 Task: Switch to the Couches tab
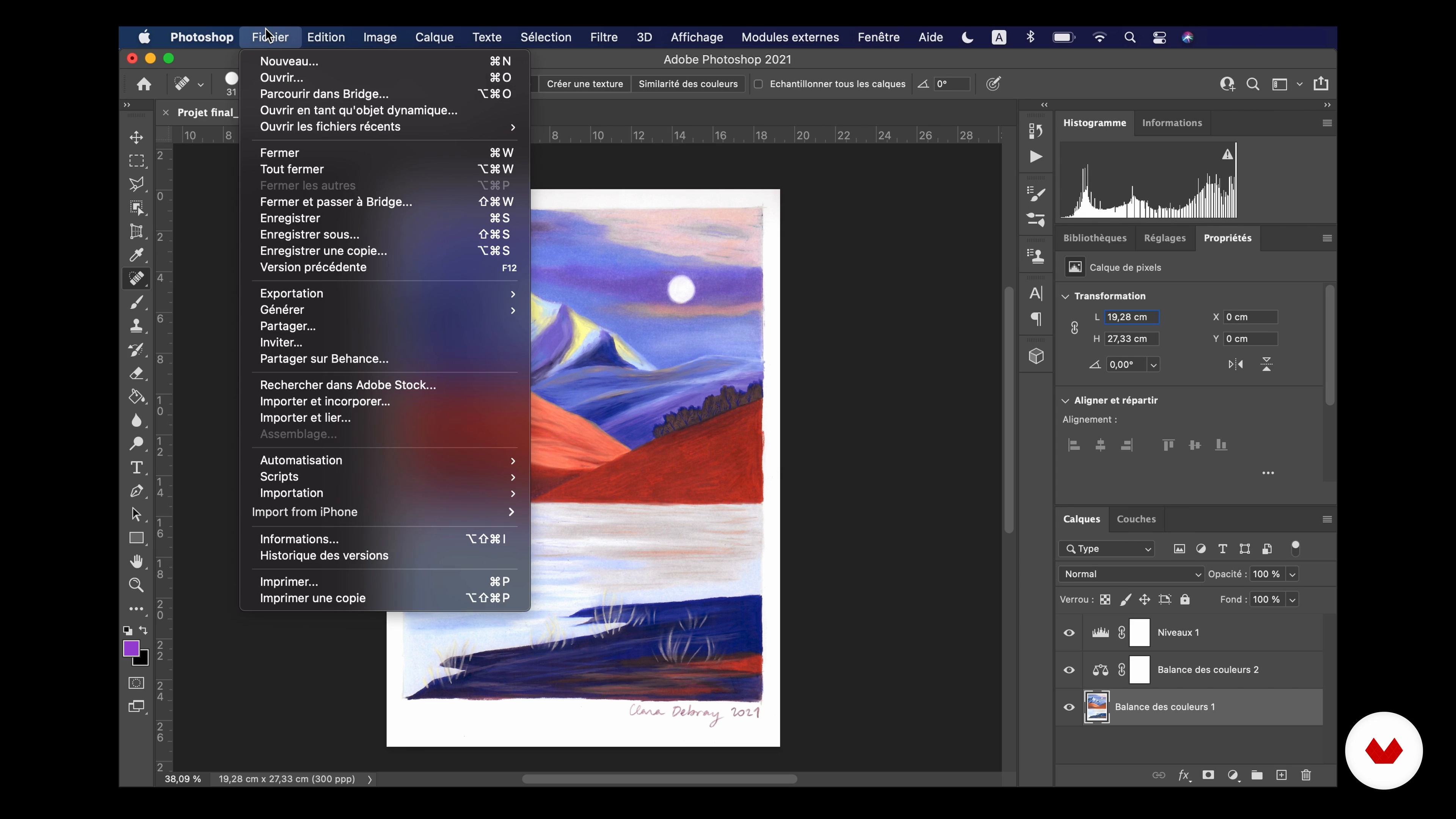point(1136,519)
